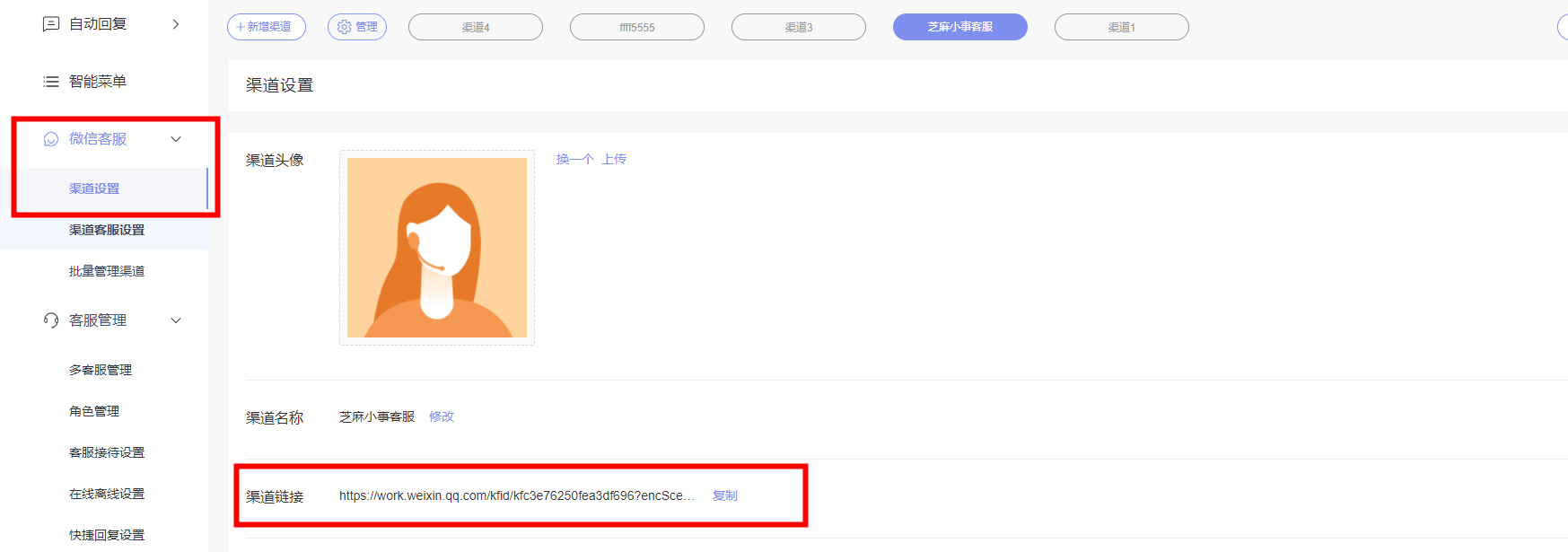This screenshot has width=1568, height=552.
Task: Click the 上传 avatar link
Action: [614, 159]
